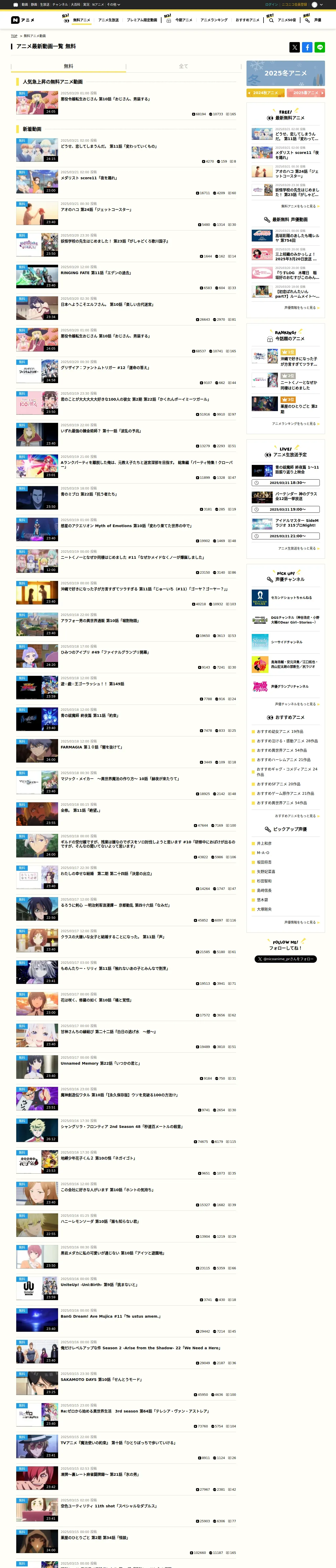Open the アニメ50音 navigation item
The image size is (336, 1568).
(287, 20)
